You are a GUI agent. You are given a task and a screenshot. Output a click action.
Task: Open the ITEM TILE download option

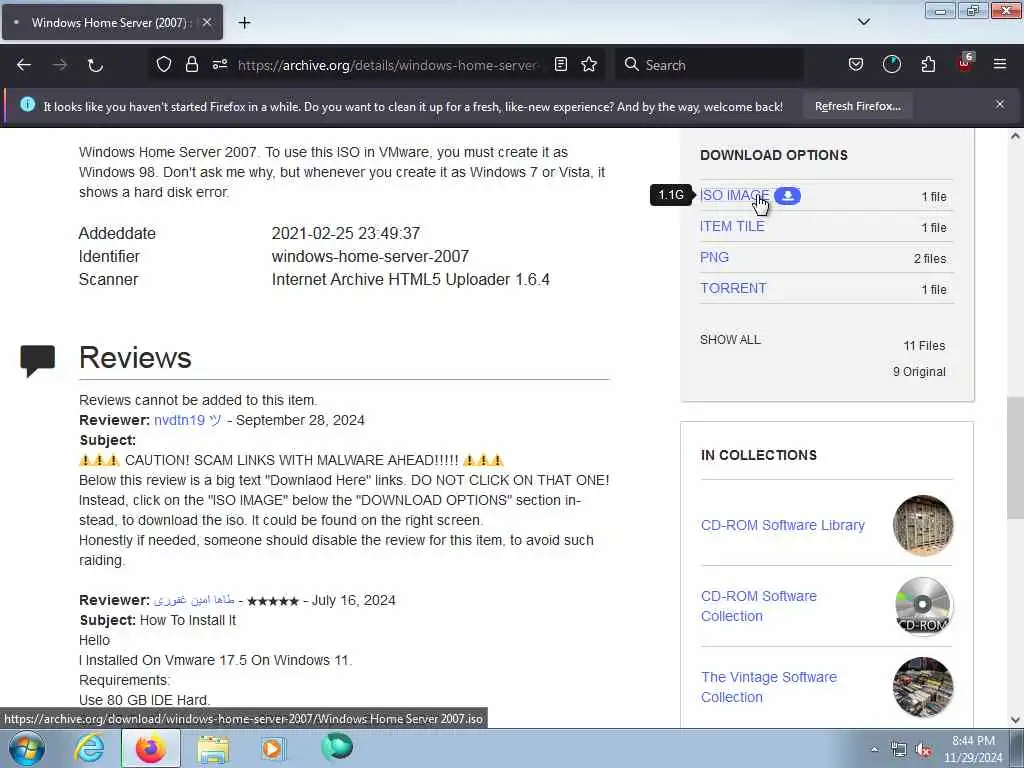point(732,226)
